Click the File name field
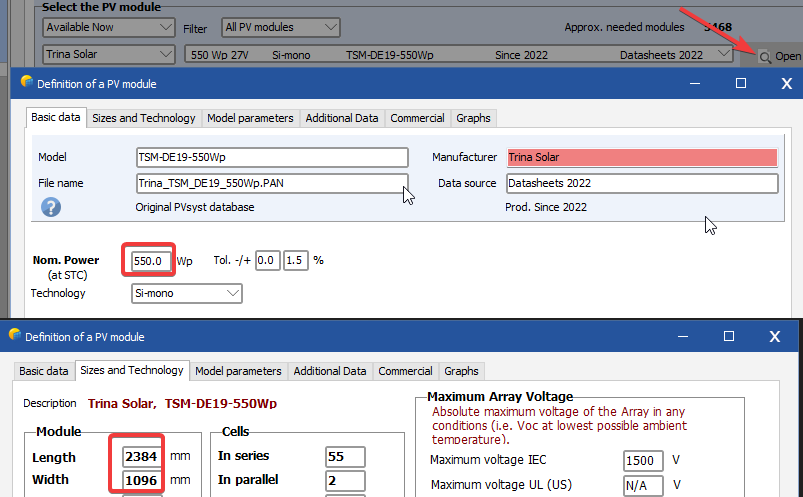The image size is (803, 497). 272,183
